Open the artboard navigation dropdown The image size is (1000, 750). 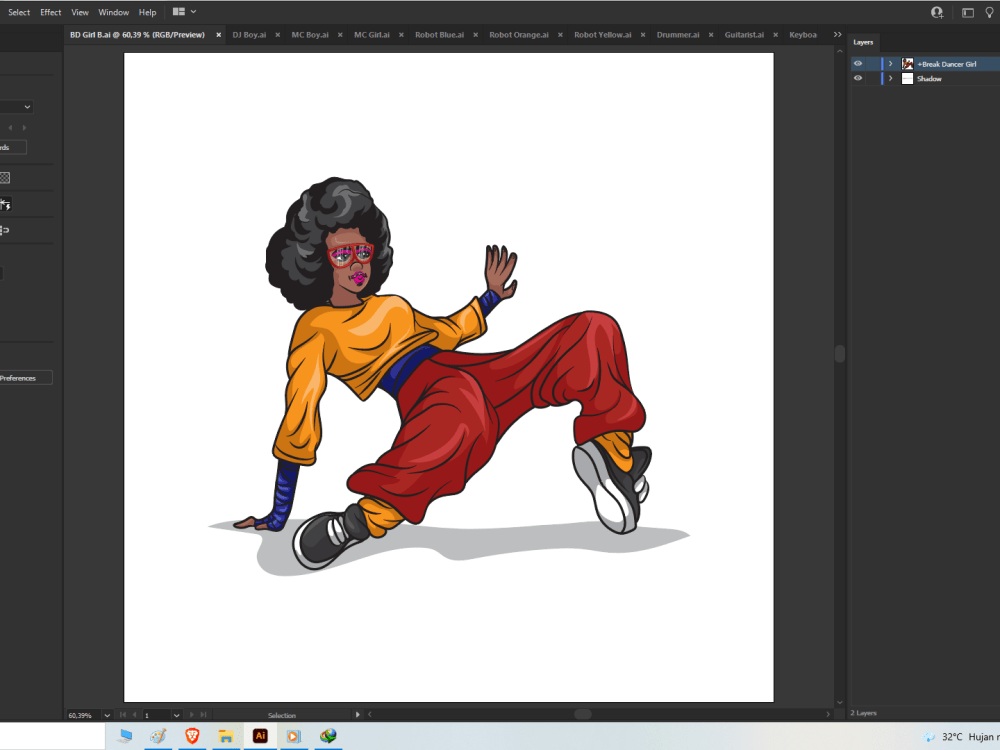click(x=177, y=716)
